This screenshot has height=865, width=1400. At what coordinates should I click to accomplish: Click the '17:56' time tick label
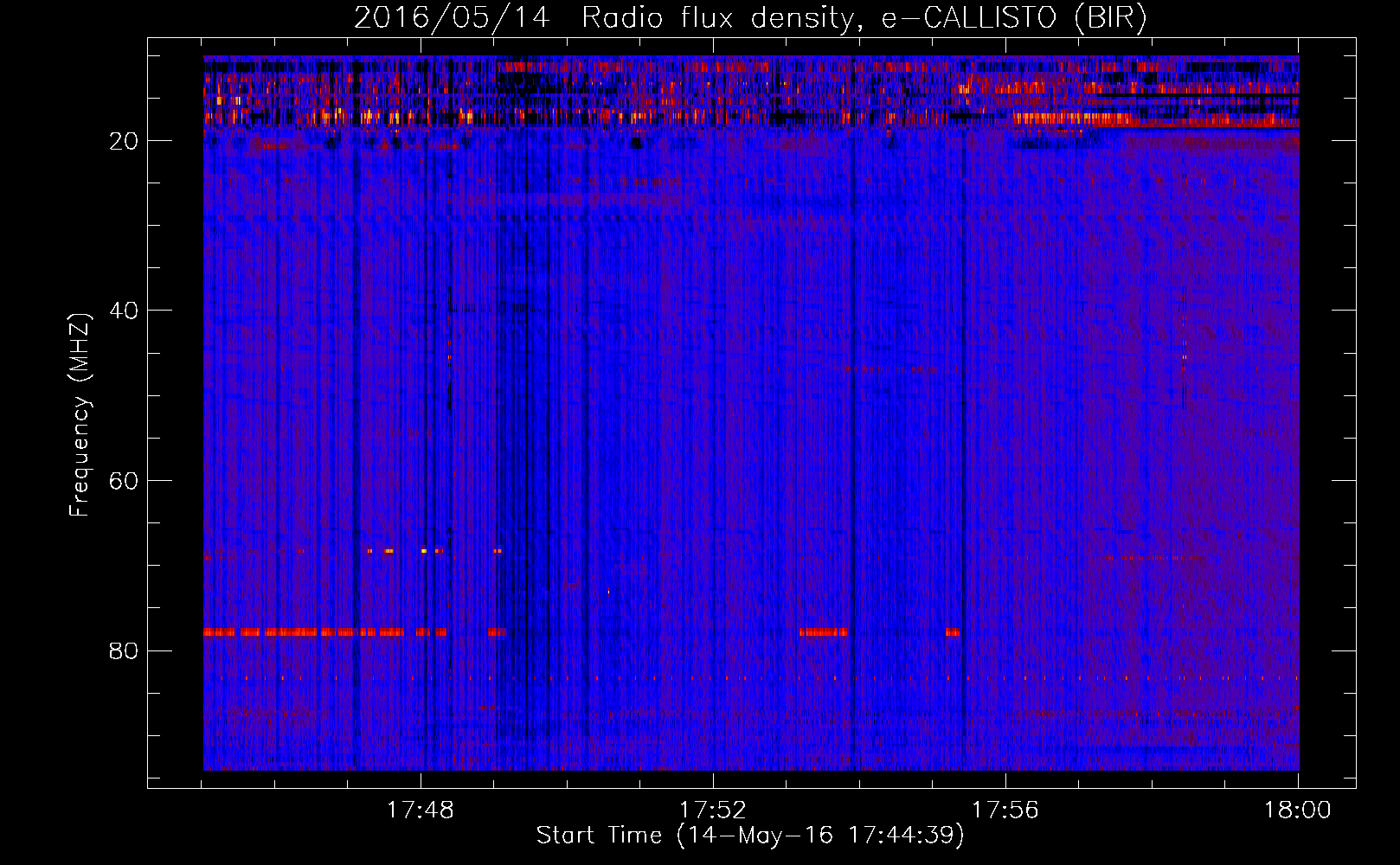click(1005, 811)
